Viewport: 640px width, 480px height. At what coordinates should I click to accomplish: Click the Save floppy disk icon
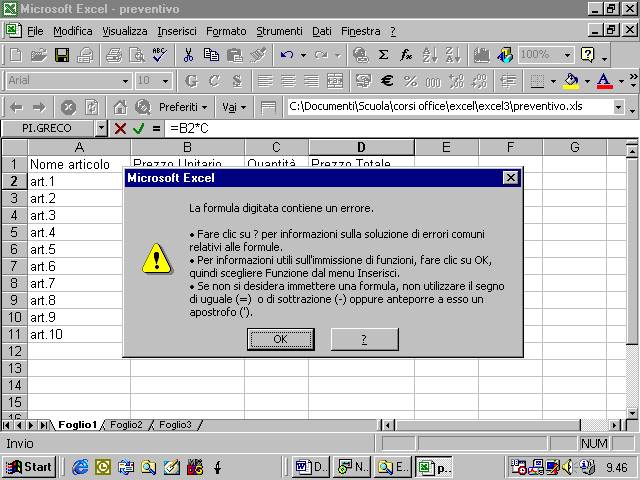[x=62, y=55]
